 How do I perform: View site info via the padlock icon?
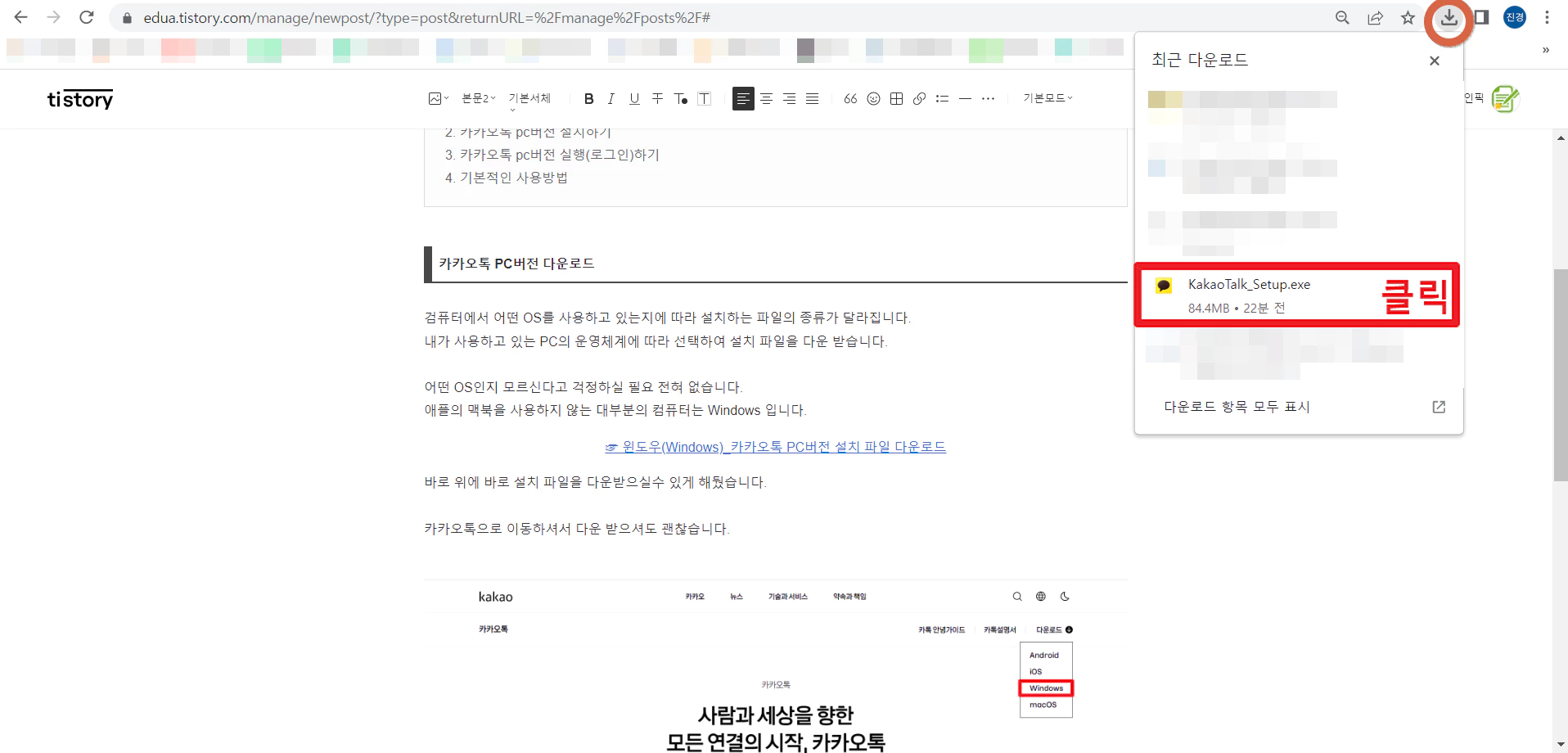[x=127, y=18]
